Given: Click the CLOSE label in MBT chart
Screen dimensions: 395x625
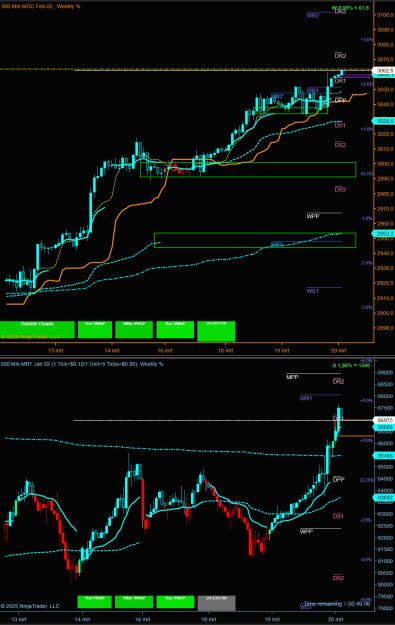Looking at the screenshot, I should coord(367,480).
